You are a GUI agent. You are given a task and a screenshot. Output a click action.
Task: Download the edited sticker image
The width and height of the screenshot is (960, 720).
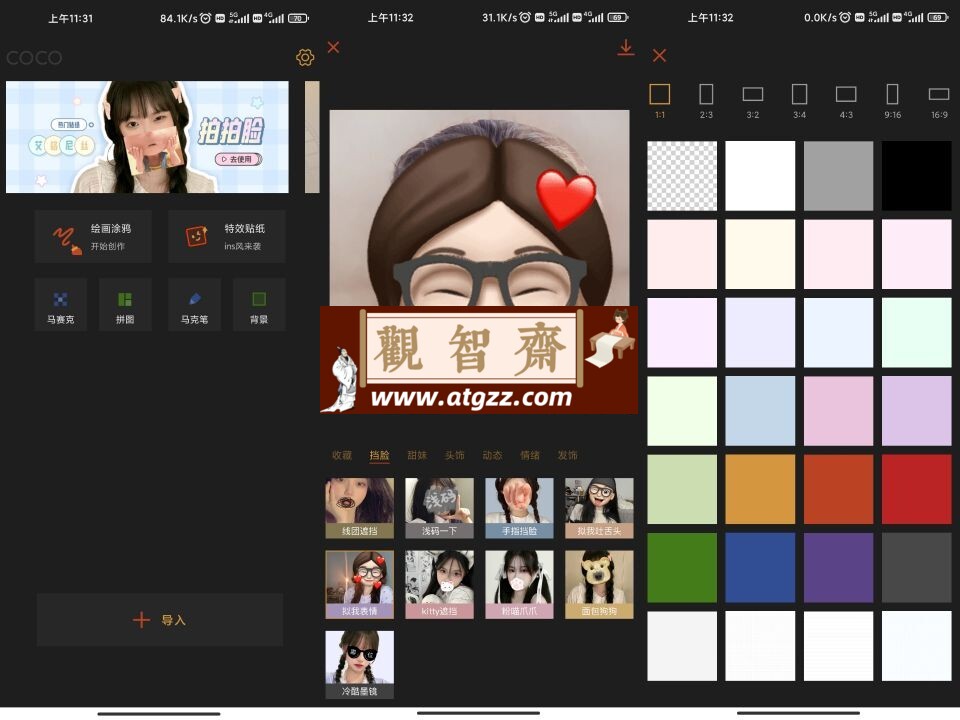[626, 48]
